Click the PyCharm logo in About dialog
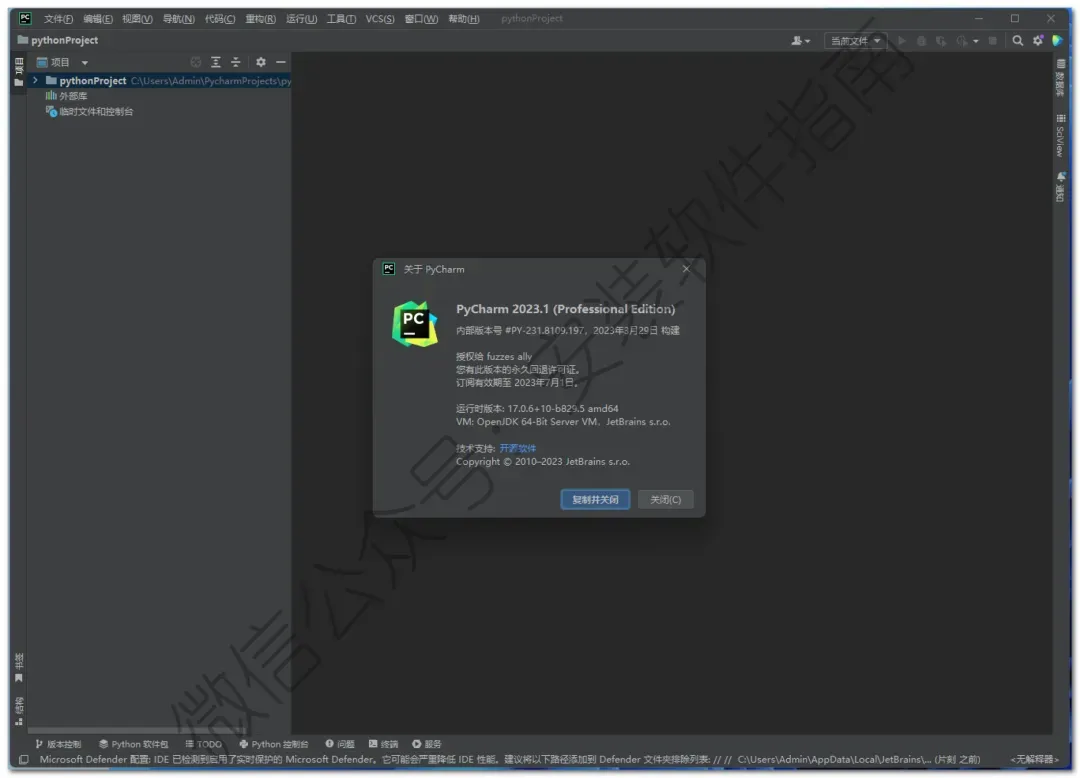1080x778 pixels. 415,324
